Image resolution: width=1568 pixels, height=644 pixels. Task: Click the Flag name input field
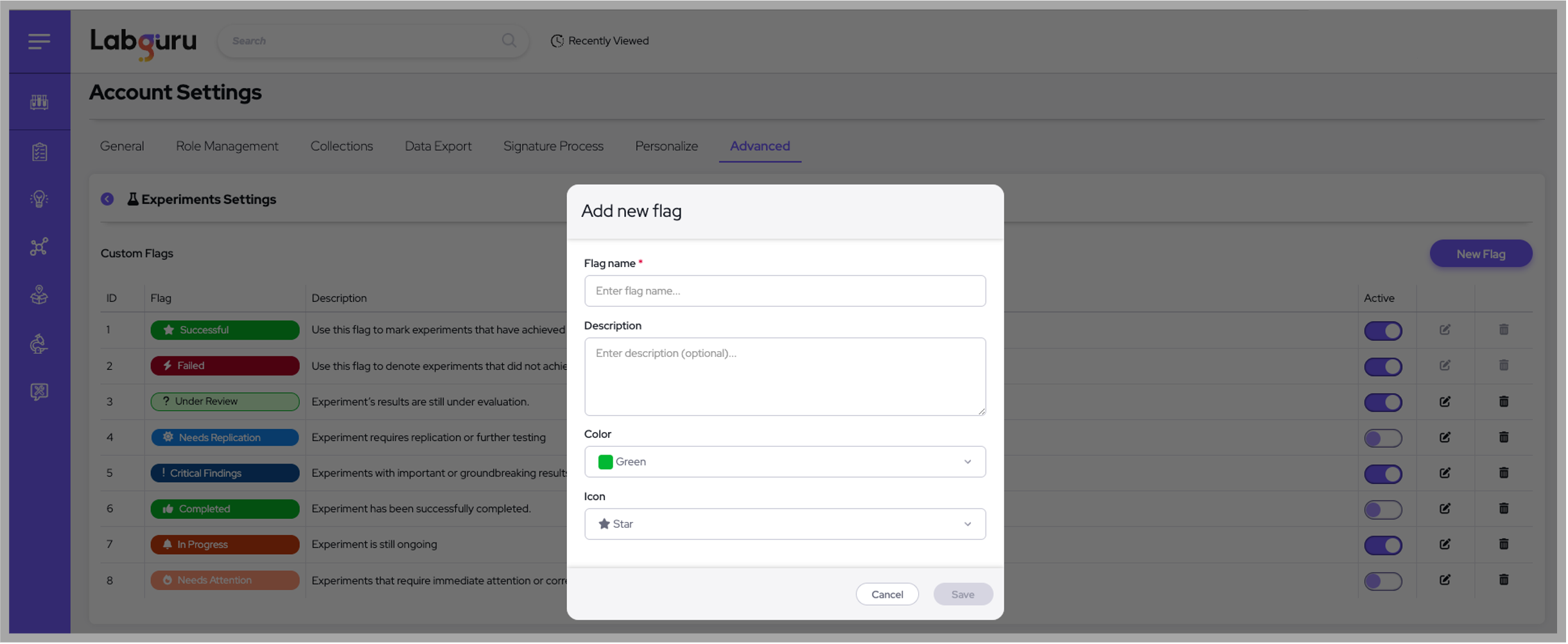click(x=784, y=291)
